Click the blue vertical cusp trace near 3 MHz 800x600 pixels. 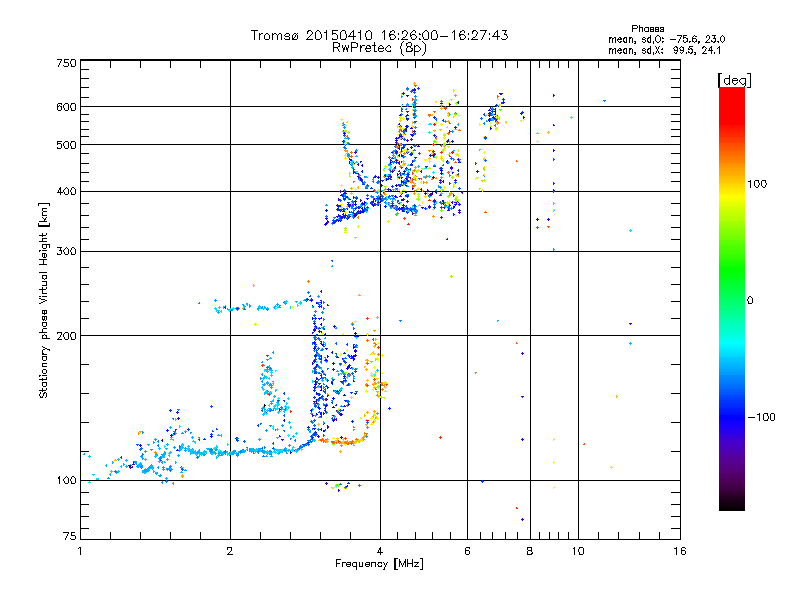click(x=318, y=367)
